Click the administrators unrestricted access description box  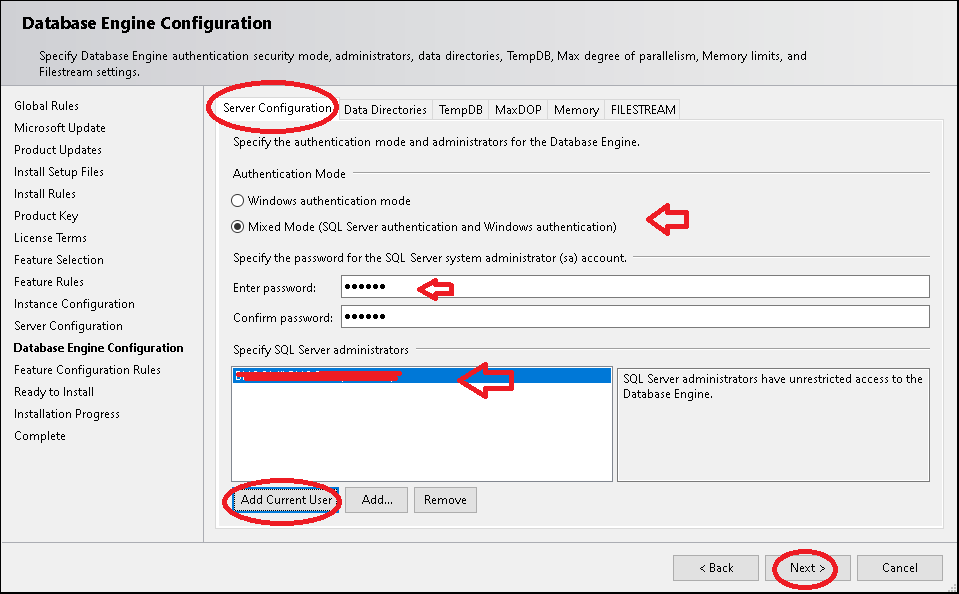tap(773, 425)
